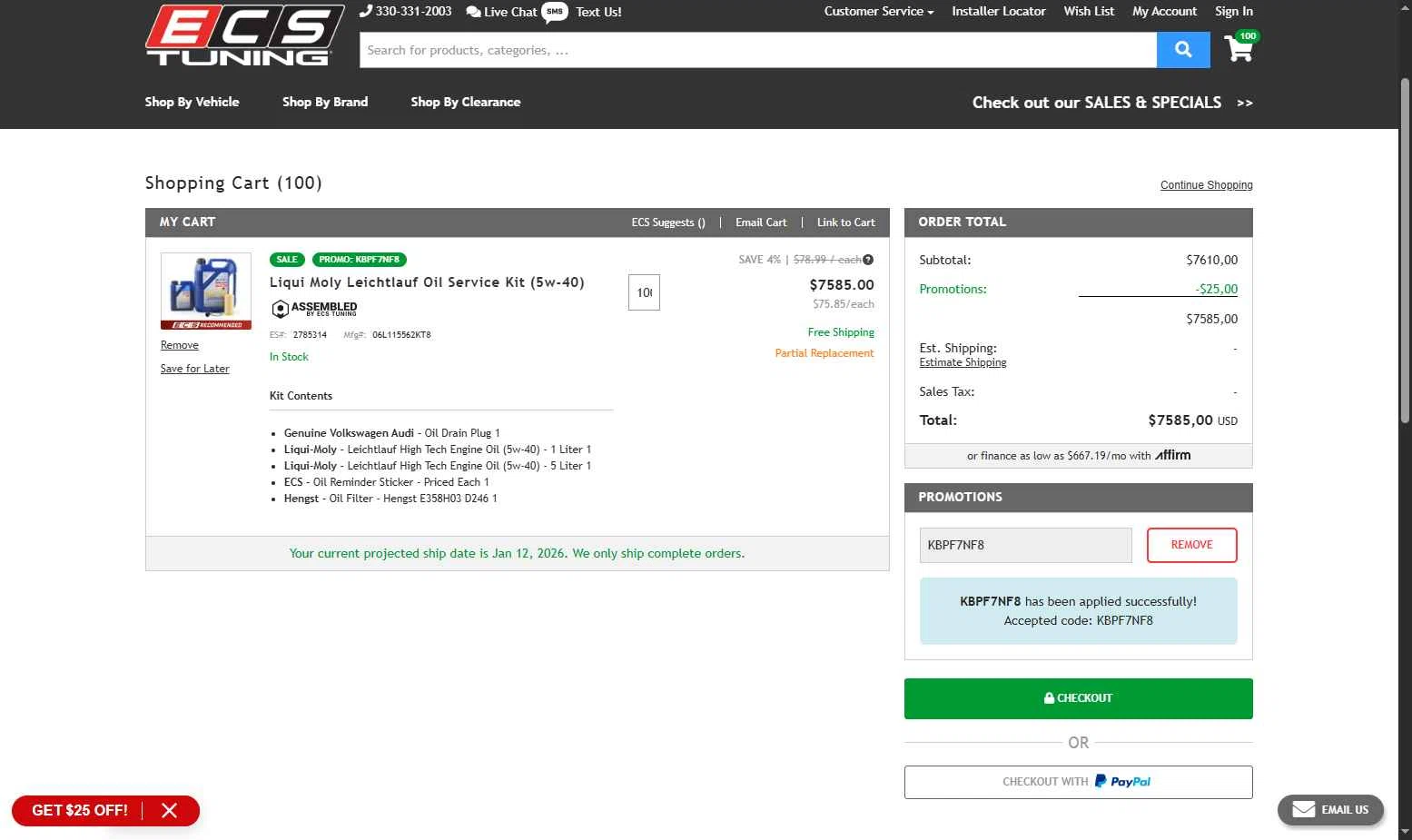This screenshot has width=1412, height=840.
Task: Click Save for Later link
Action: pos(194,369)
